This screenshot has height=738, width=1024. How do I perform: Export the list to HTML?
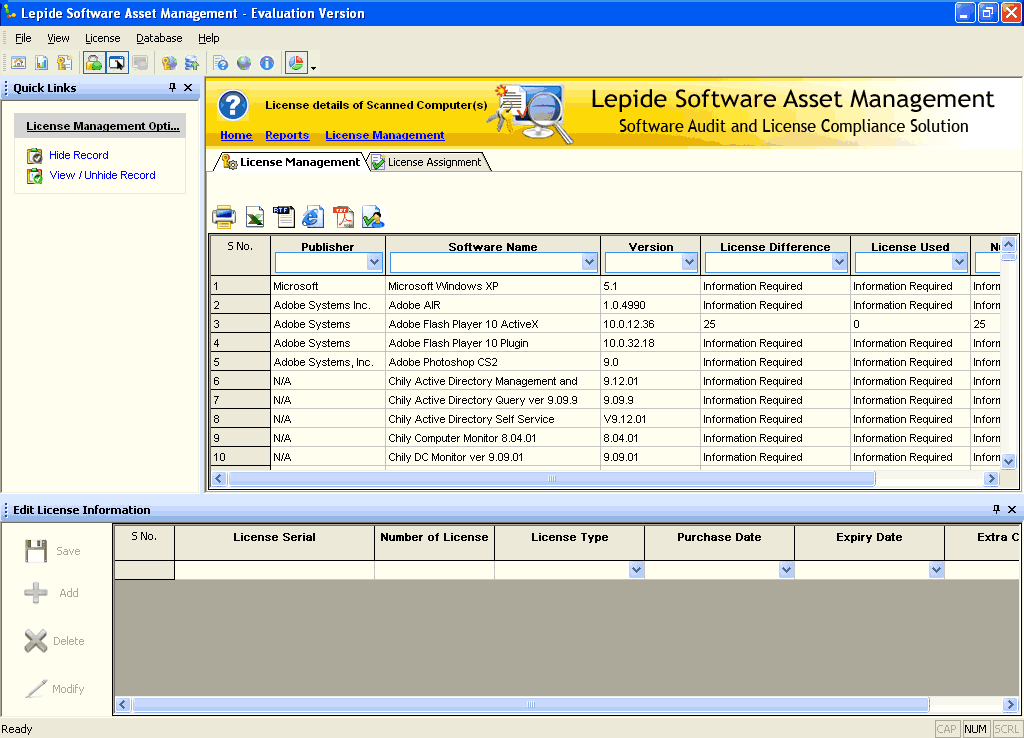[x=313, y=217]
